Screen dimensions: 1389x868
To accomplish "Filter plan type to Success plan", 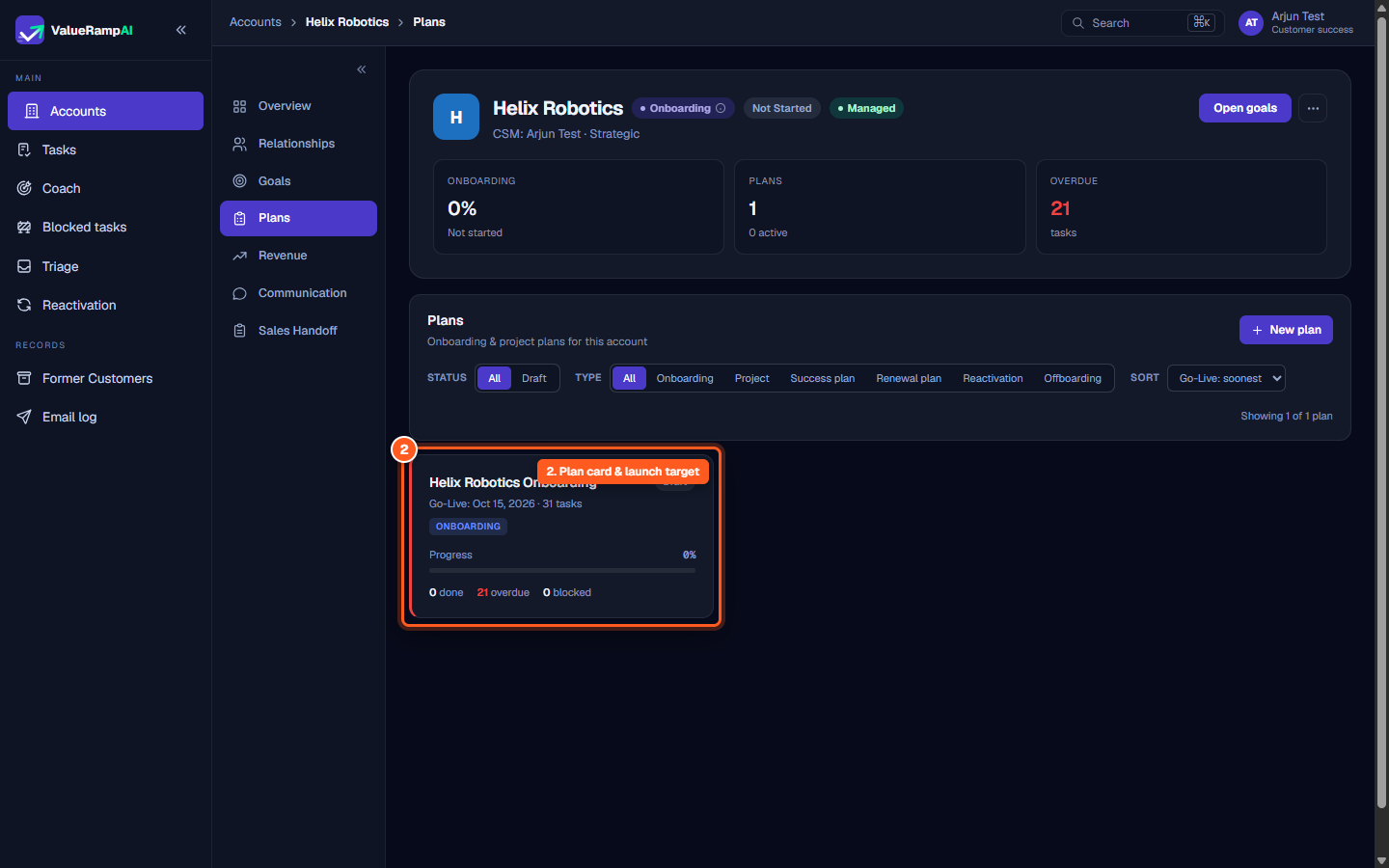I will point(823,378).
